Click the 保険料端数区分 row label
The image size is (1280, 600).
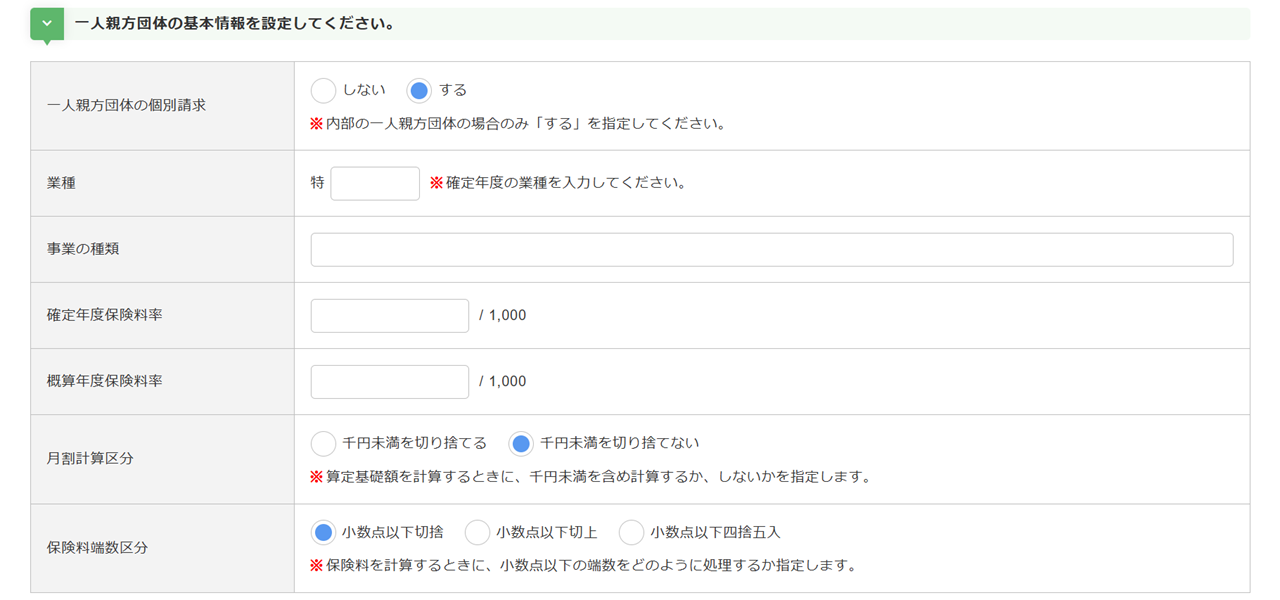97,548
